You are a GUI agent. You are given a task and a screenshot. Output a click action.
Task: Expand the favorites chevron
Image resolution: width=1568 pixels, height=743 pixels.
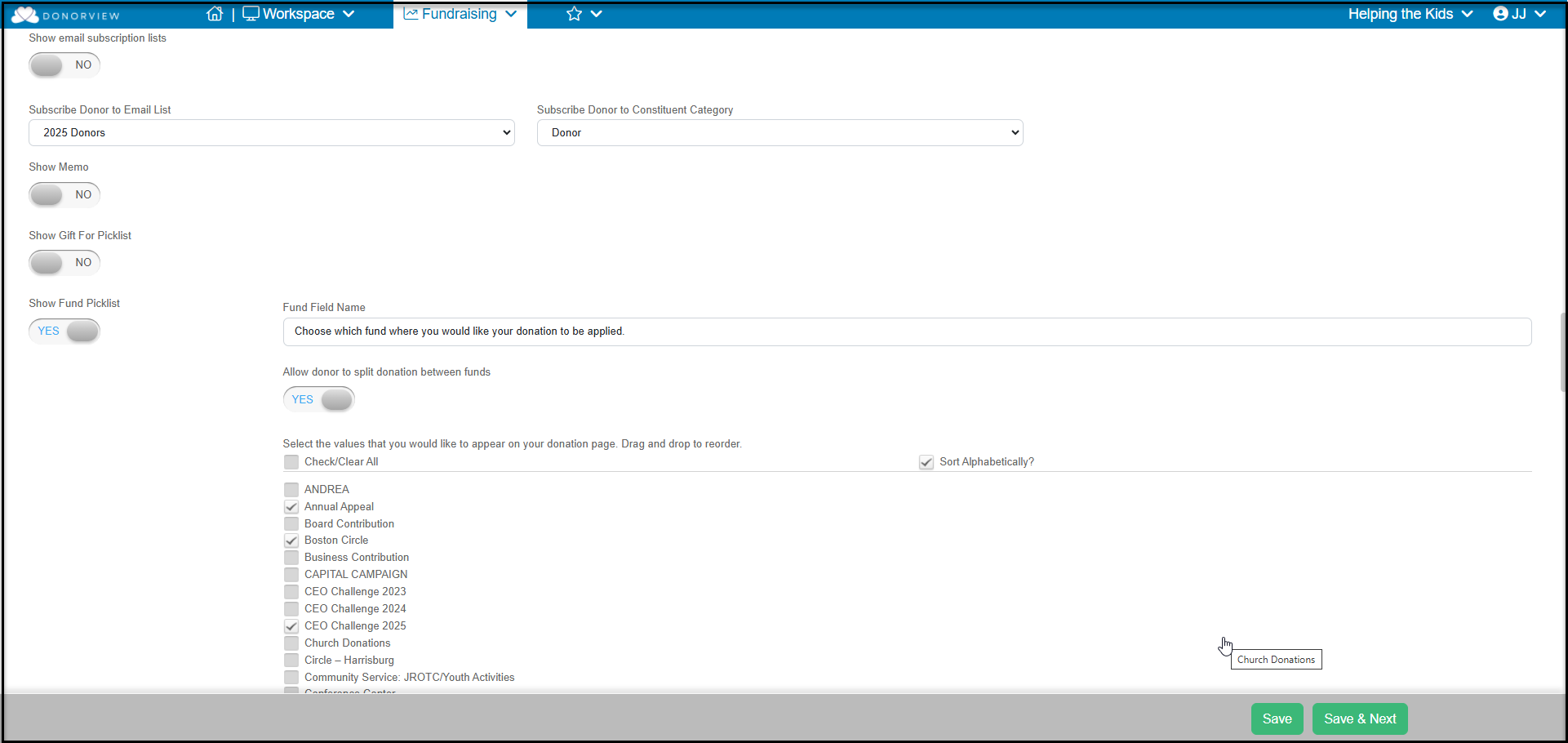[597, 14]
